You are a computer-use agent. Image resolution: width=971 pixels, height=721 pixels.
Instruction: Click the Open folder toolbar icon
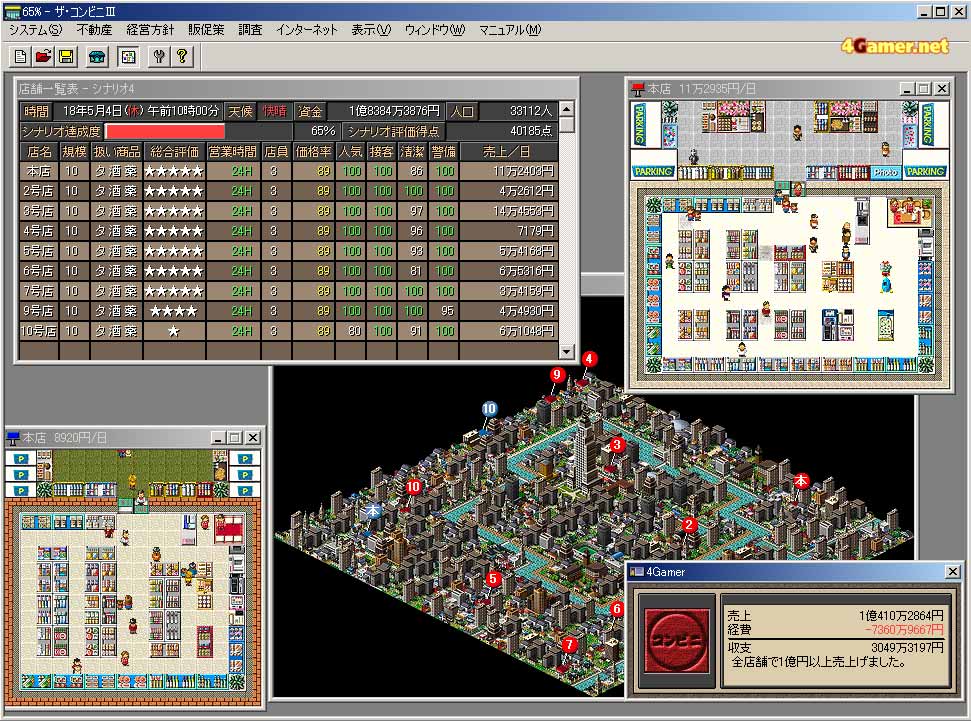[43, 57]
